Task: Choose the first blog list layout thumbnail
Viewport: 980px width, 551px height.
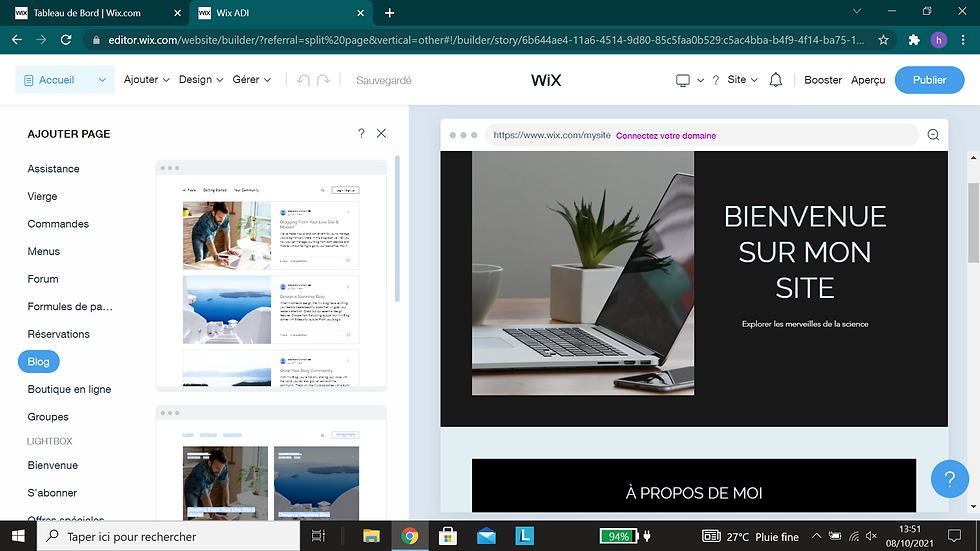Action: [x=271, y=276]
